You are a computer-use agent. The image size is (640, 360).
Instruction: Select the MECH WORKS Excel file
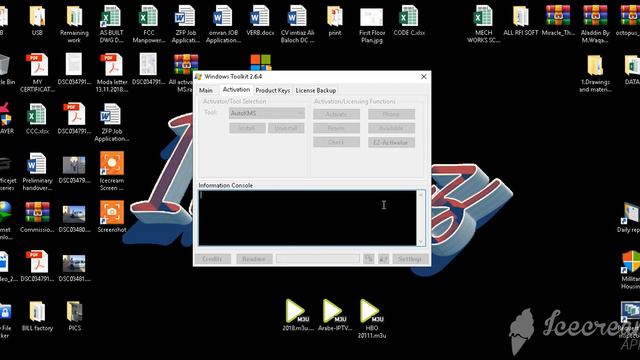[483, 16]
